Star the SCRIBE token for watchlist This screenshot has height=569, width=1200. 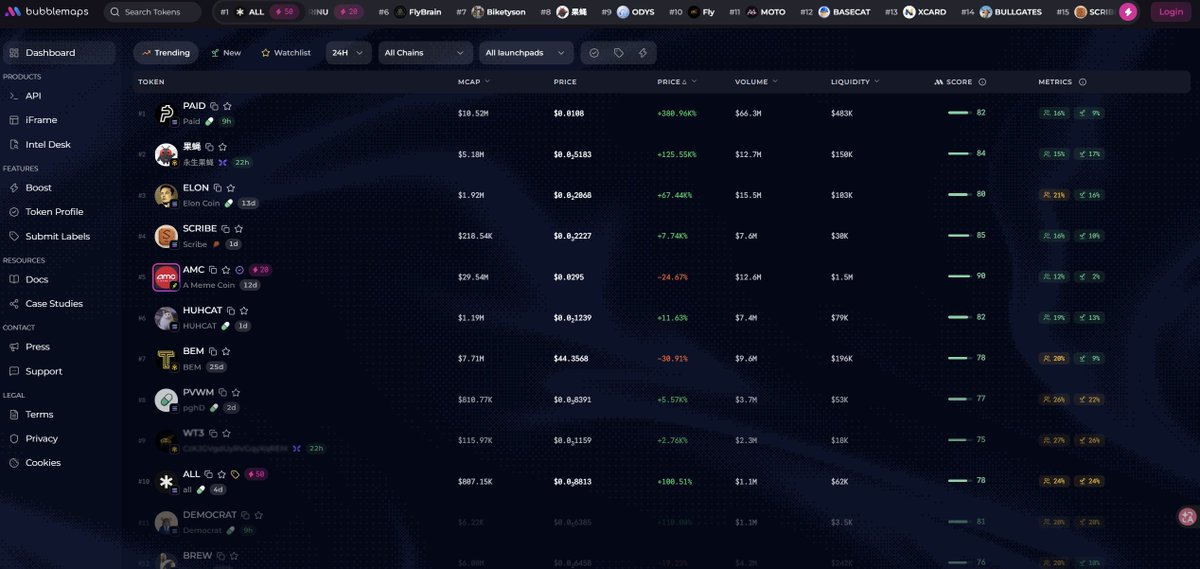pyautogui.click(x=238, y=229)
